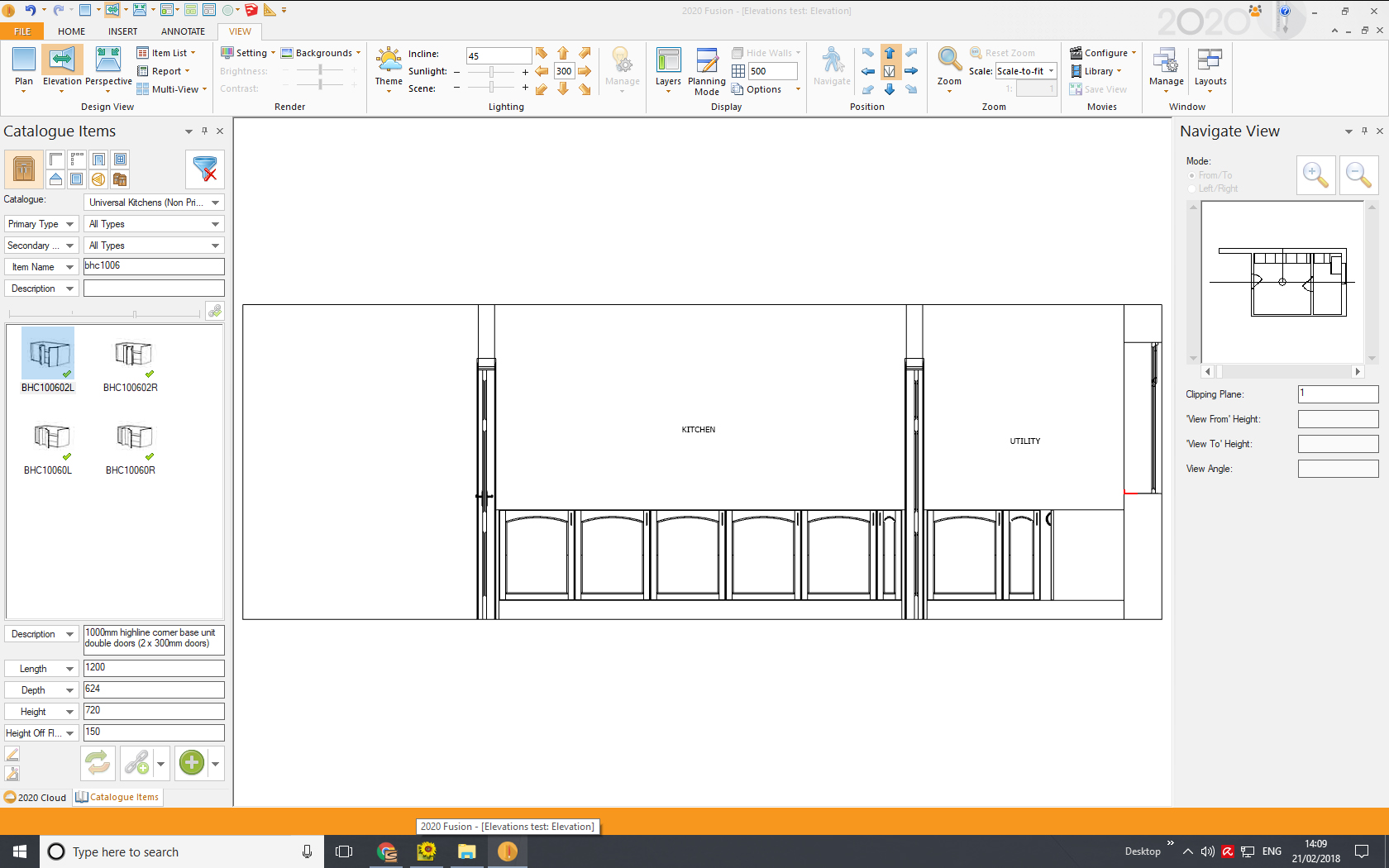Click the Sunlight slider

point(491,72)
